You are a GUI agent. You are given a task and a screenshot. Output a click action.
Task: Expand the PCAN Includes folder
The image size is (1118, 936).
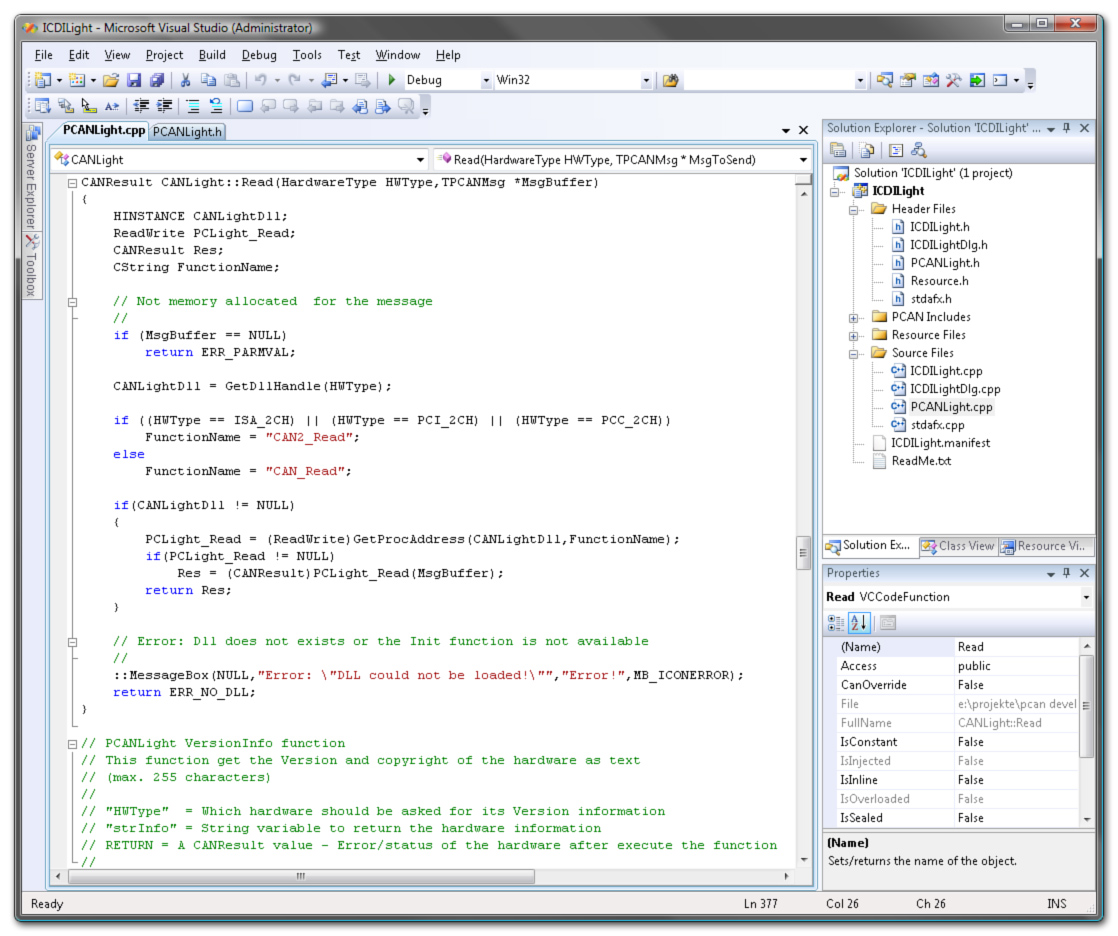pyautogui.click(x=853, y=318)
